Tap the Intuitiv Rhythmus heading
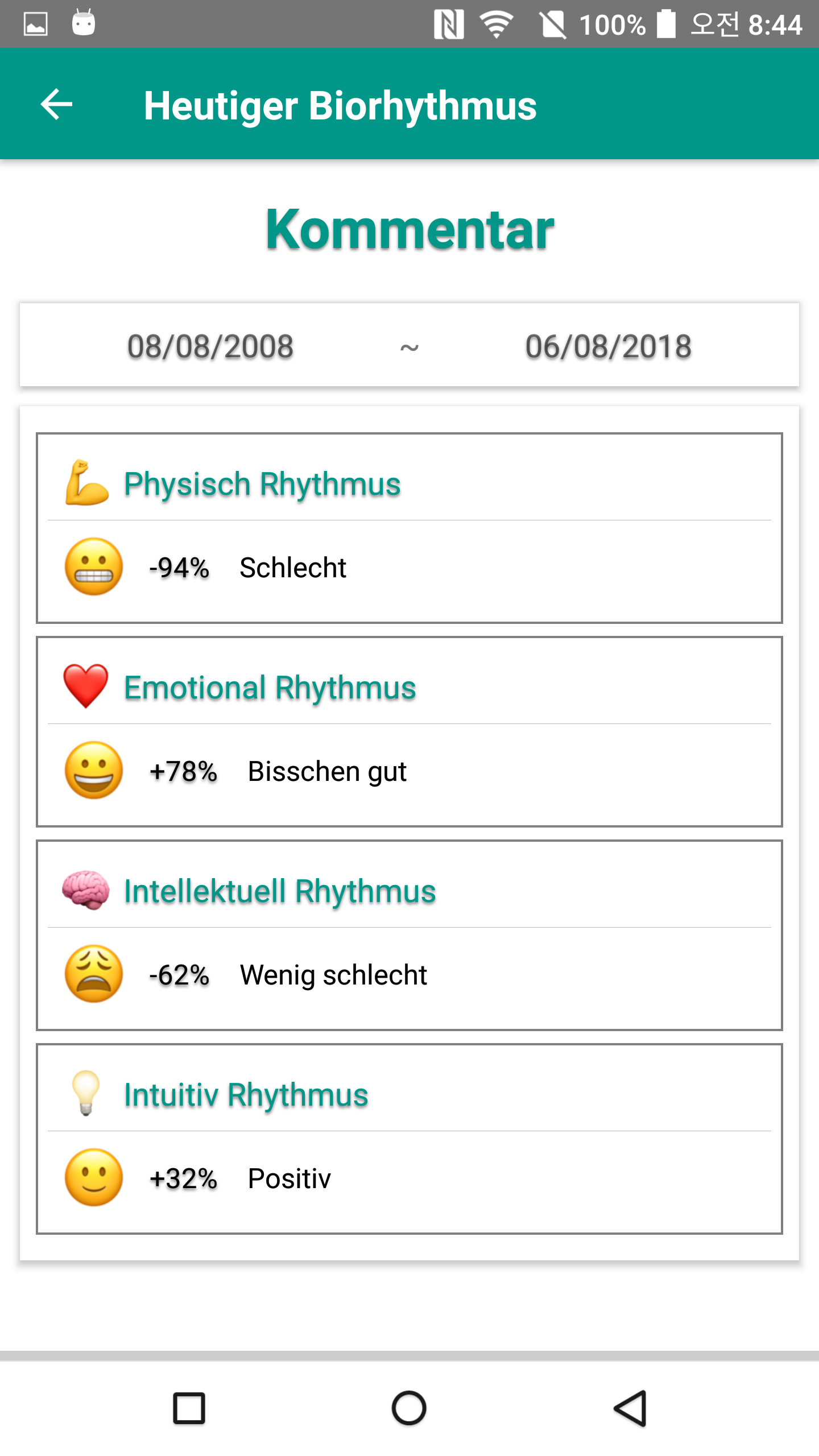The image size is (819, 1456). point(246,1095)
